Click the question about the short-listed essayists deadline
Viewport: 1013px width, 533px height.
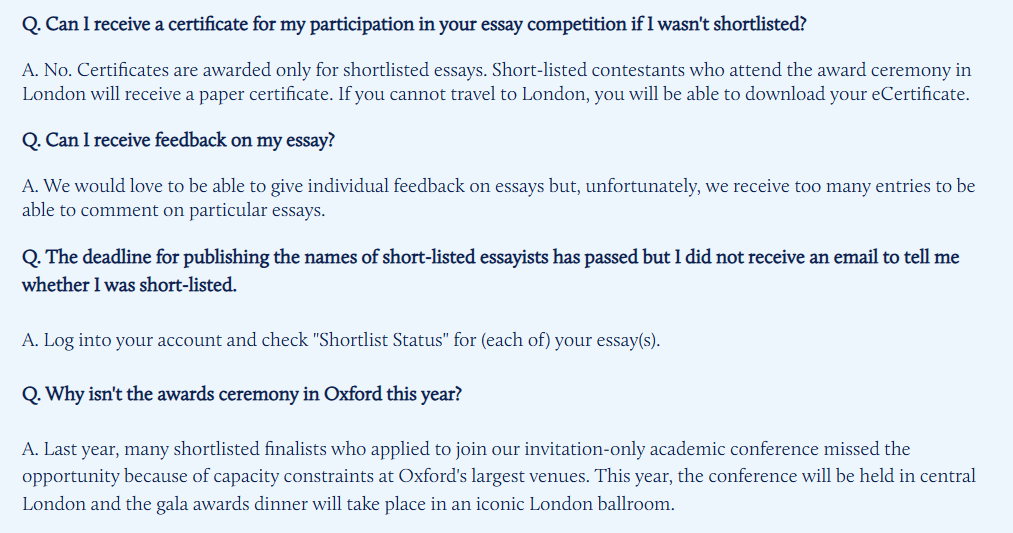[x=490, y=271]
